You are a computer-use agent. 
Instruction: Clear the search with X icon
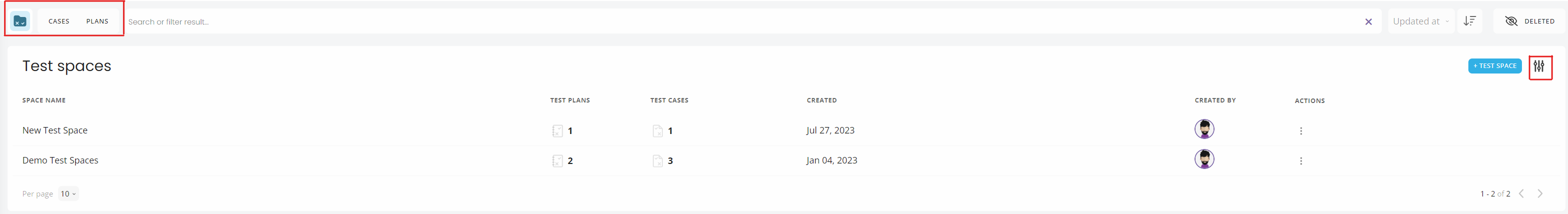click(x=1368, y=22)
